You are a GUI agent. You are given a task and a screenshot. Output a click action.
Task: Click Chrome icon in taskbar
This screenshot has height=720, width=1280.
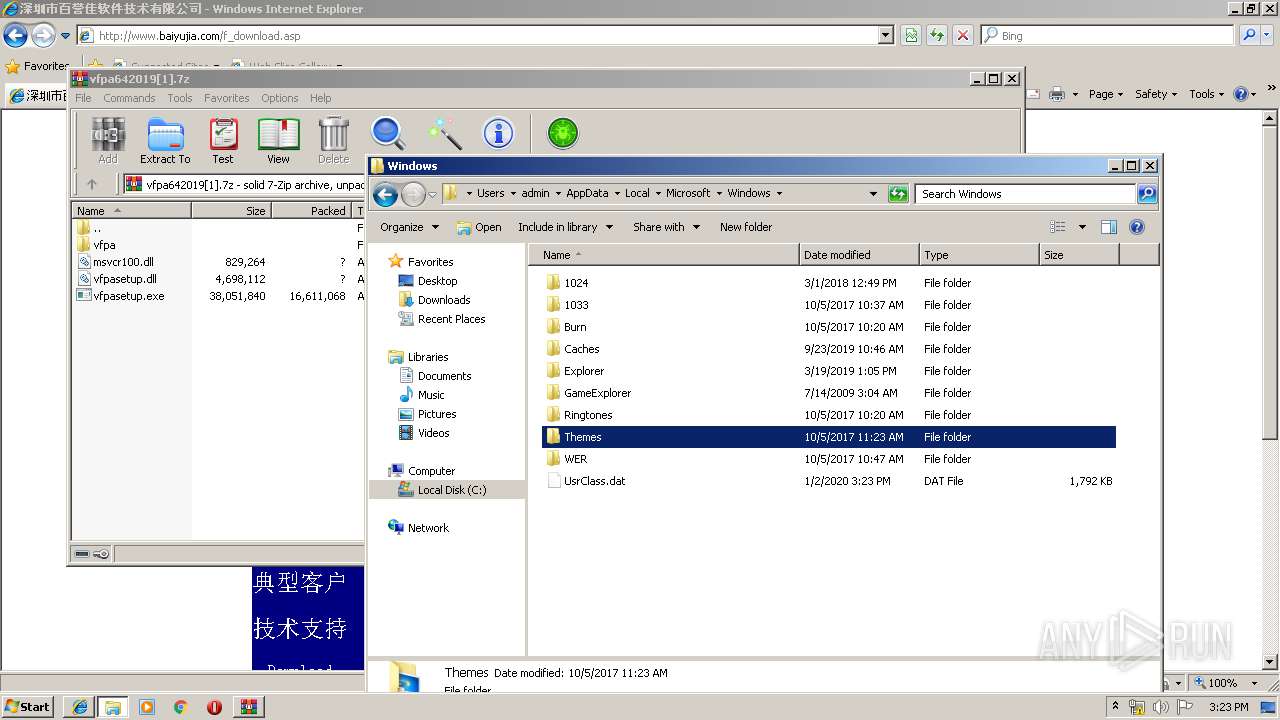coord(180,707)
